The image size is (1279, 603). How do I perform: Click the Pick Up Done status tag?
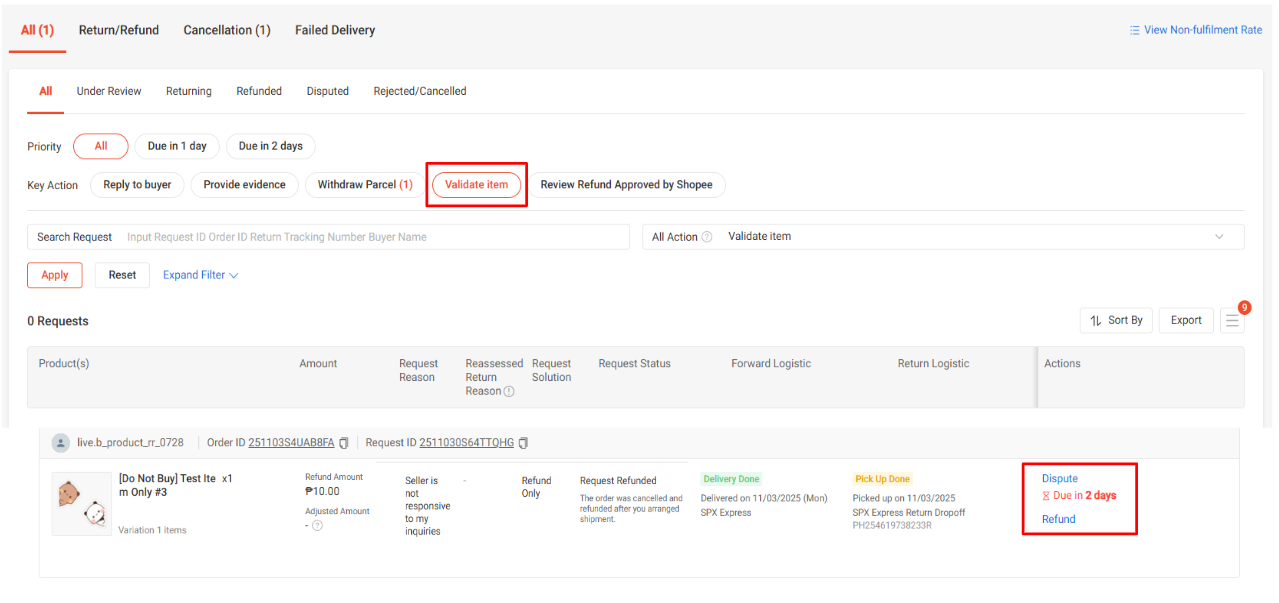point(883,479)
